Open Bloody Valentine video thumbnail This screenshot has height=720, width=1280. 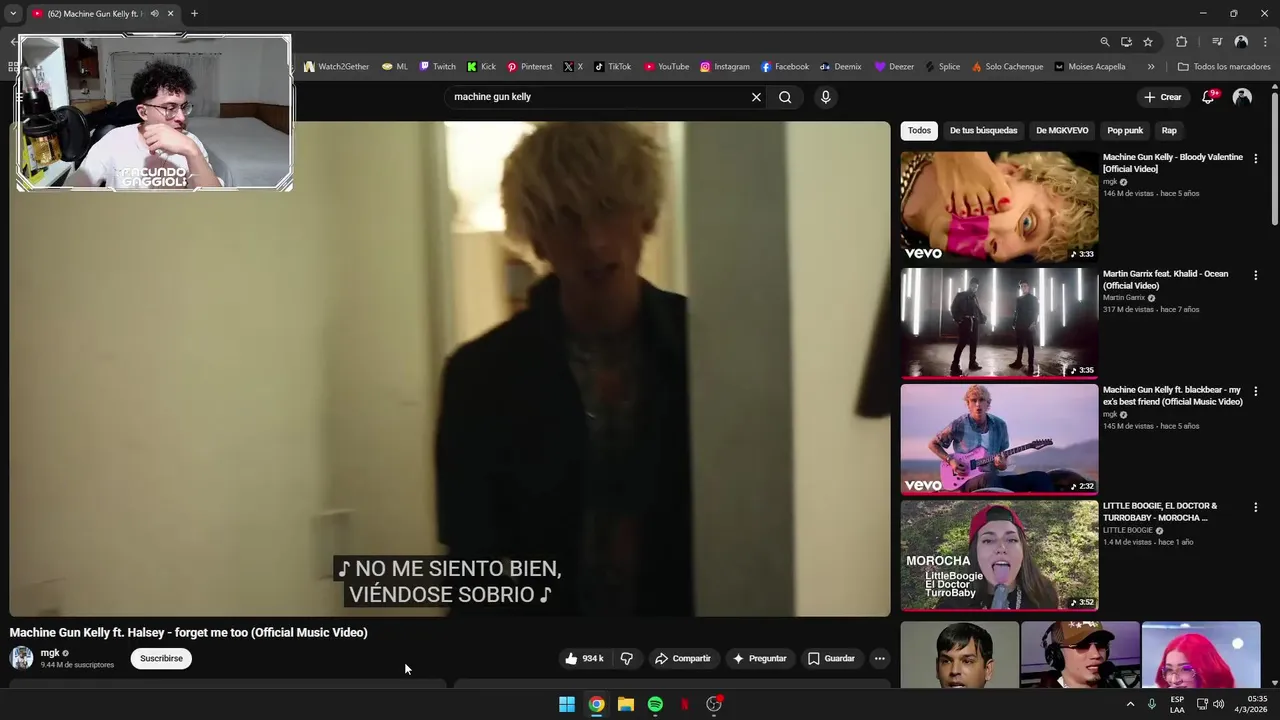coord(999,207)
